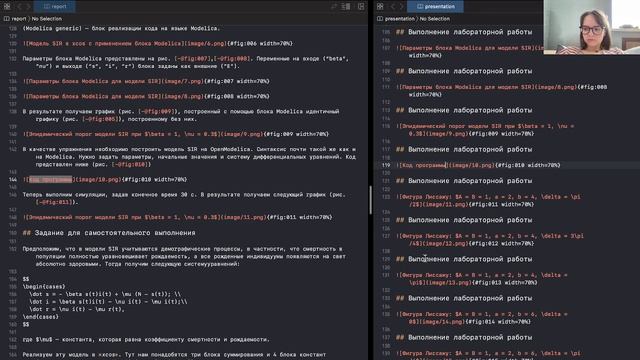Place cursor in 'Код программы' on presentation line 119
The height and width of the screenshot is (360, 640).
424,165
